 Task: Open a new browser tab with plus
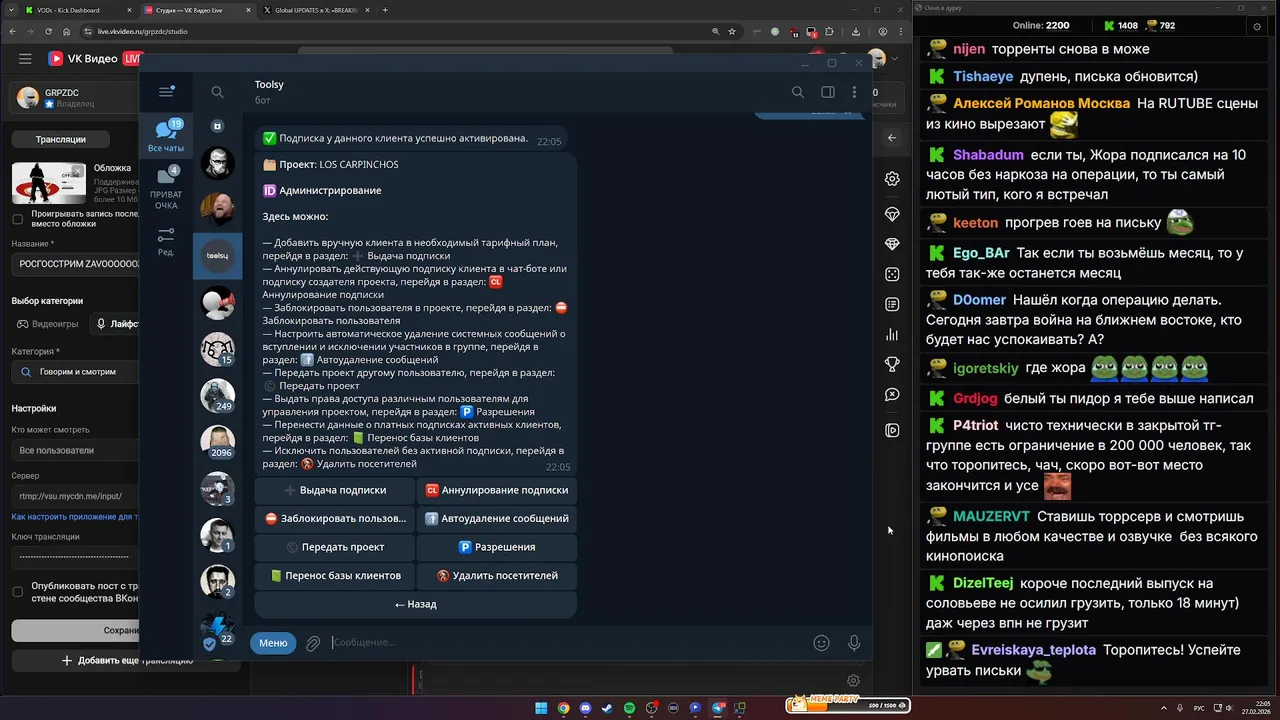tap(385, 10)
